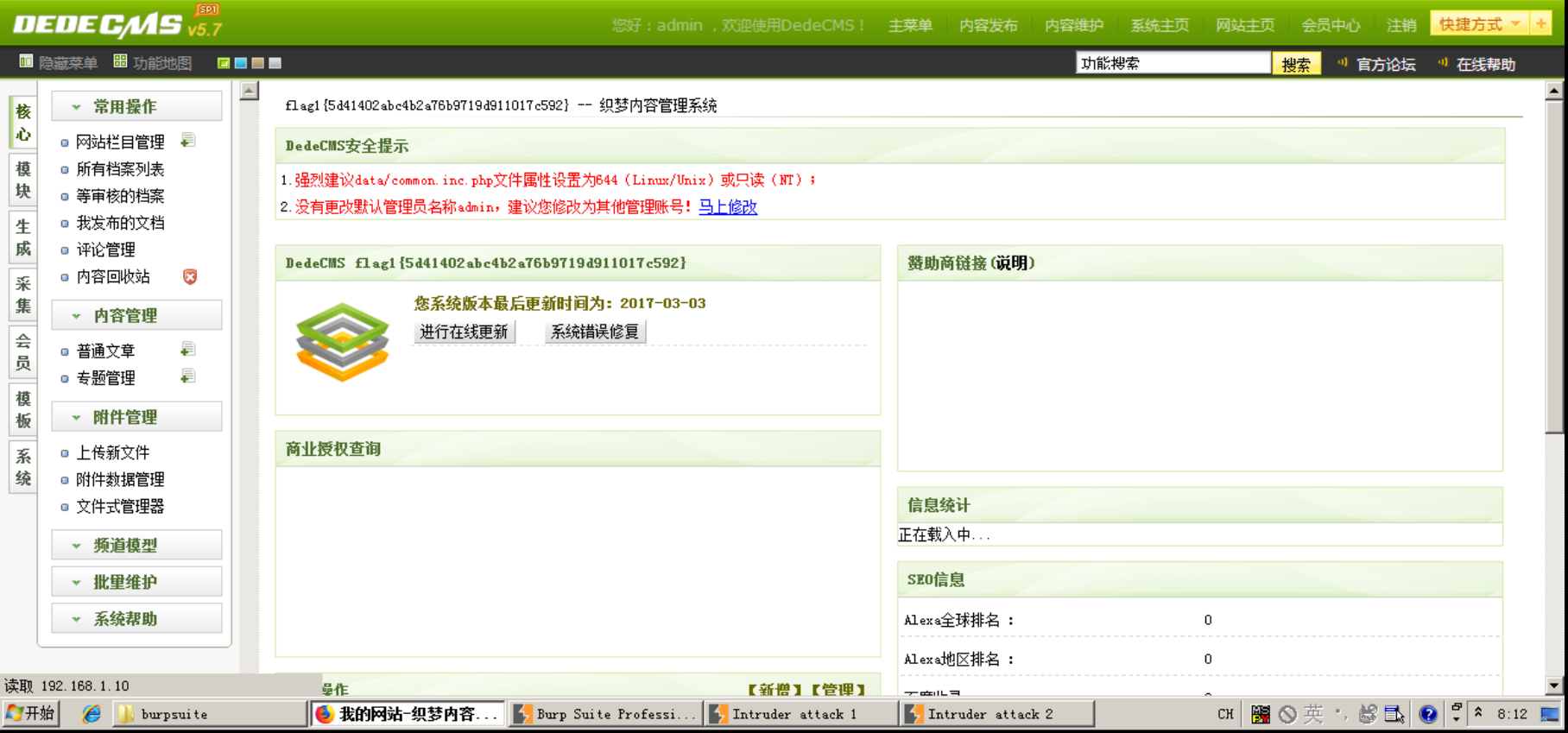The width and height of the screenshot is (1568, 733).
Task: Open 内容维护 in top navigation
Action: [1073, 25]
